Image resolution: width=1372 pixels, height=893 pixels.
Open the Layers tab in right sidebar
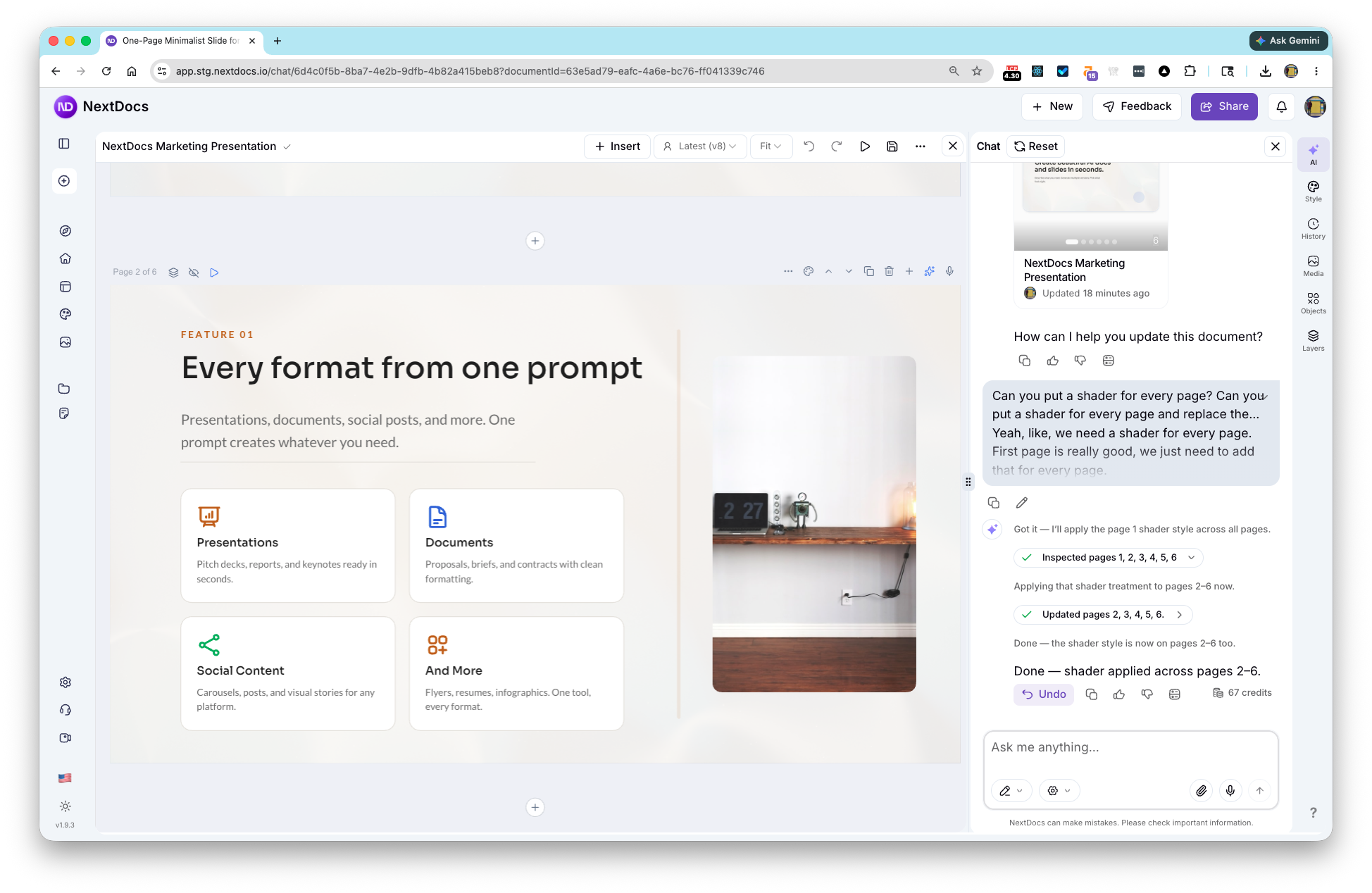(1314, 341)
